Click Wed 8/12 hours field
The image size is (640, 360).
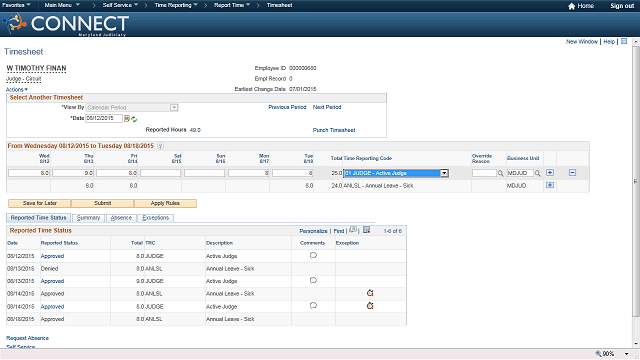tap(29, 173)
